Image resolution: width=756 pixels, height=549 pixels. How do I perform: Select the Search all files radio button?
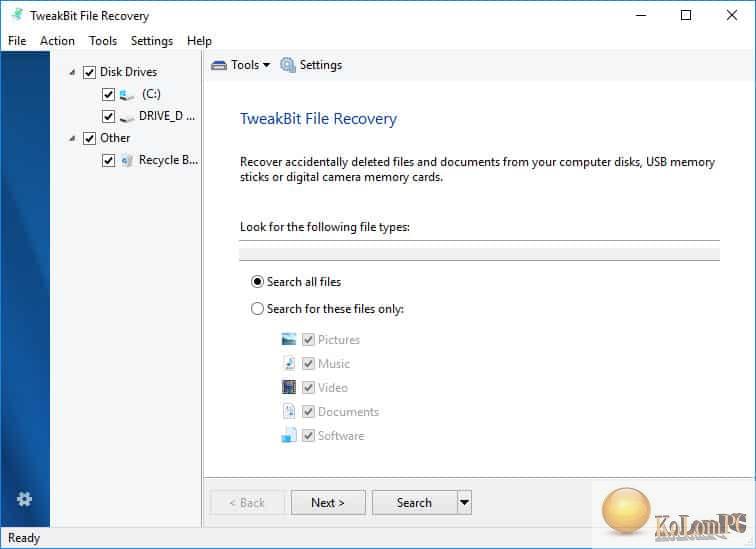point(257,281)
